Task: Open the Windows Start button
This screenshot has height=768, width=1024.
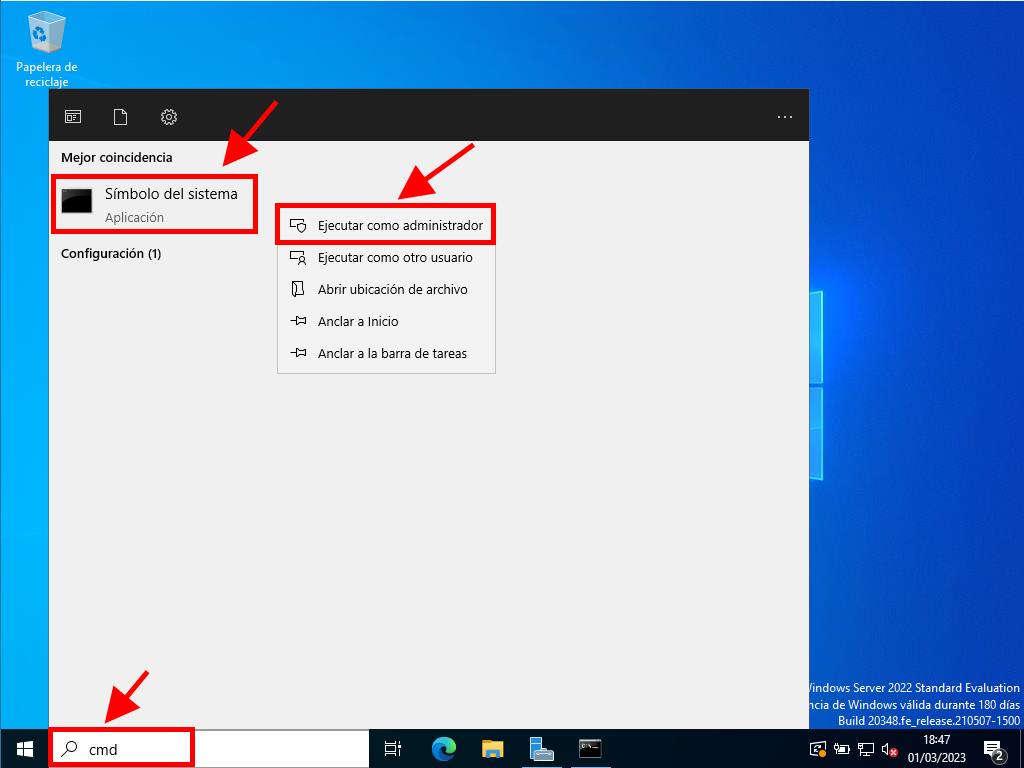Action: [25, 748]
